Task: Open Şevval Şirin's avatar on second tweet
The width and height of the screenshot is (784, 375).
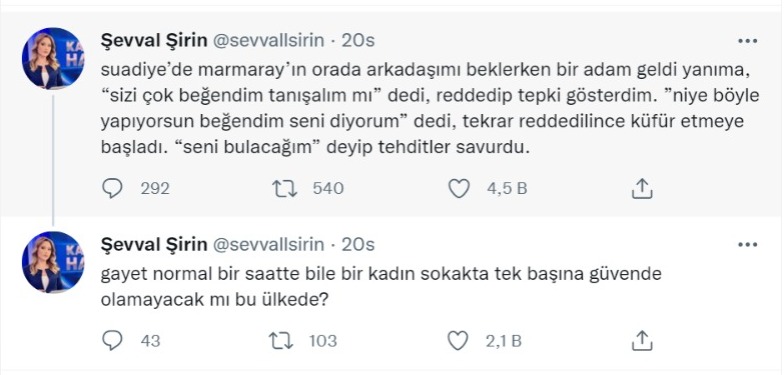Action: 53,262
